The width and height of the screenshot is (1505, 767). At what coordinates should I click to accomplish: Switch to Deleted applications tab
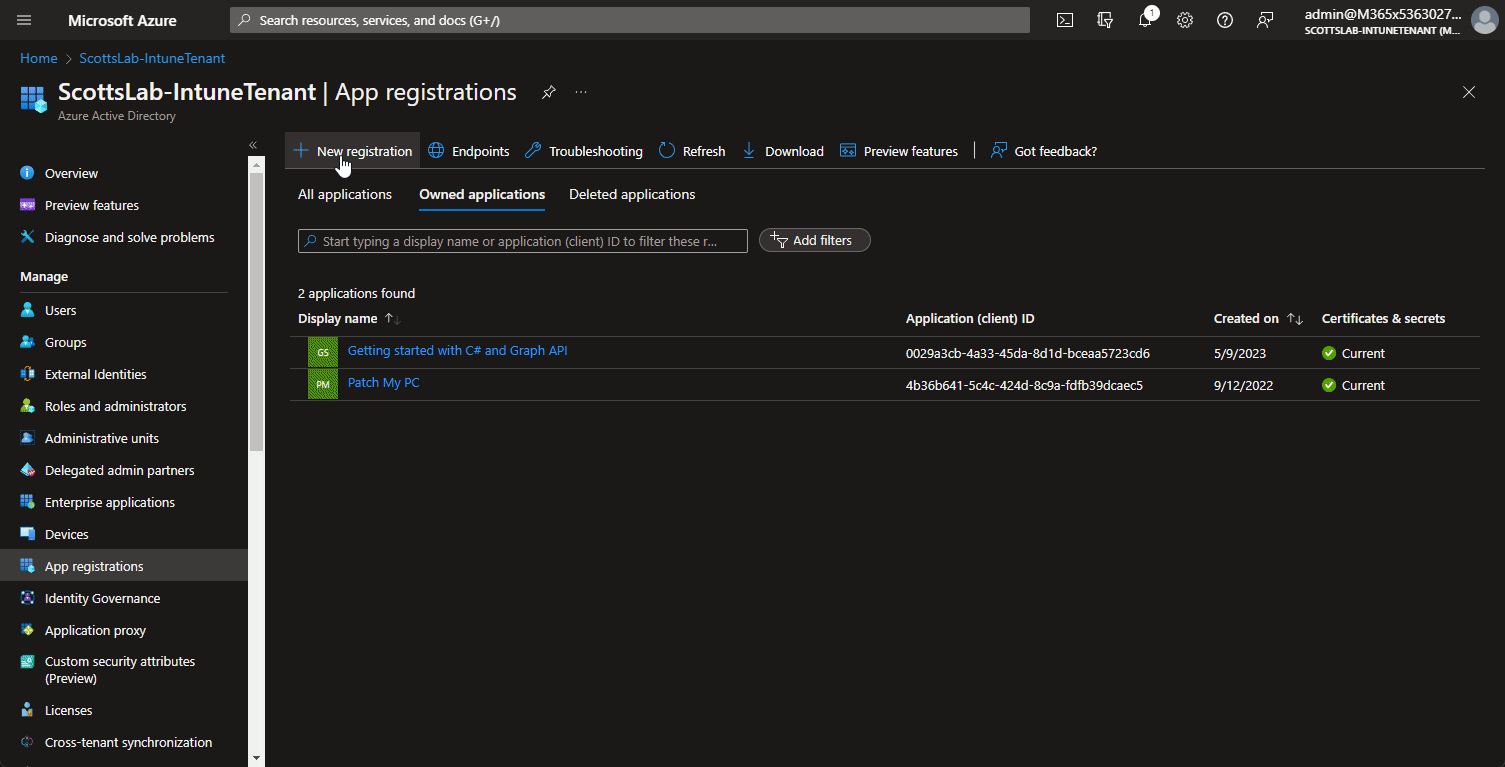click(632, 194)
